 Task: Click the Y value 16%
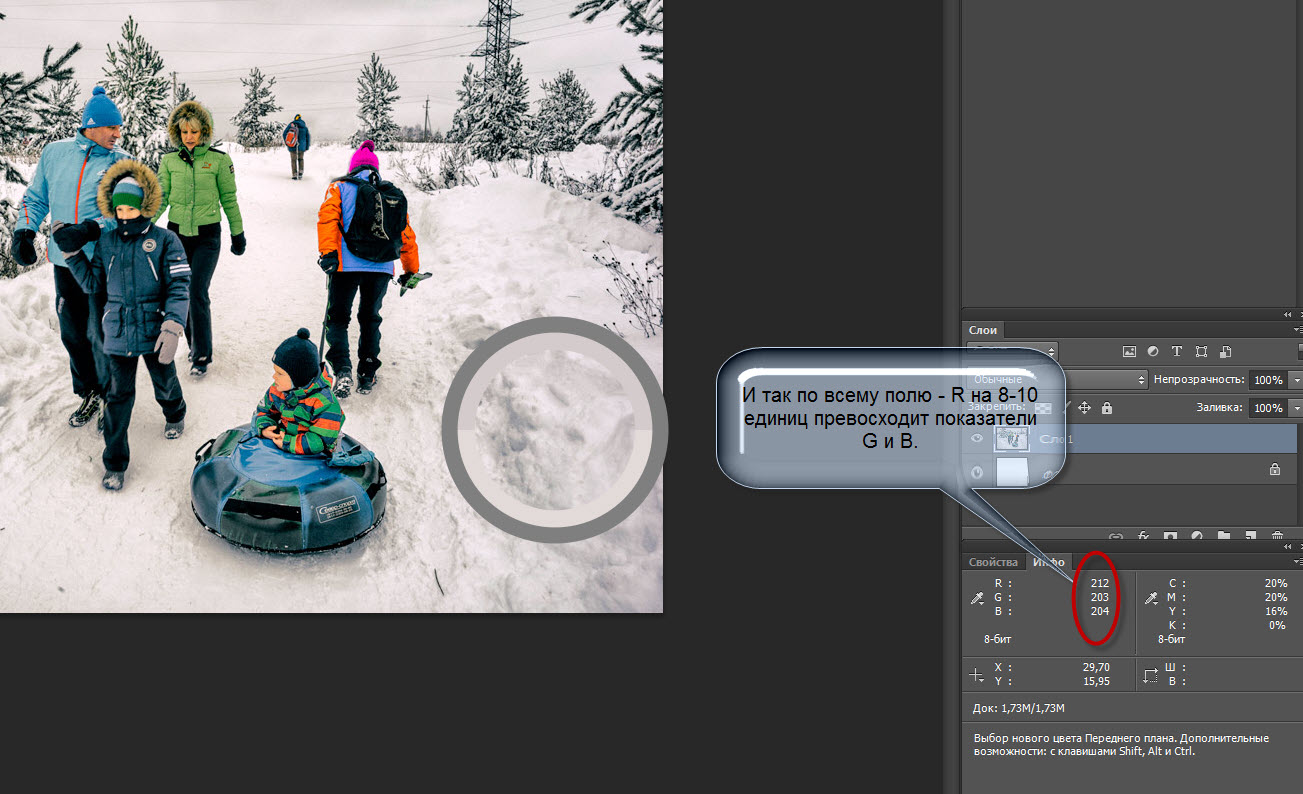(1275, 611)
